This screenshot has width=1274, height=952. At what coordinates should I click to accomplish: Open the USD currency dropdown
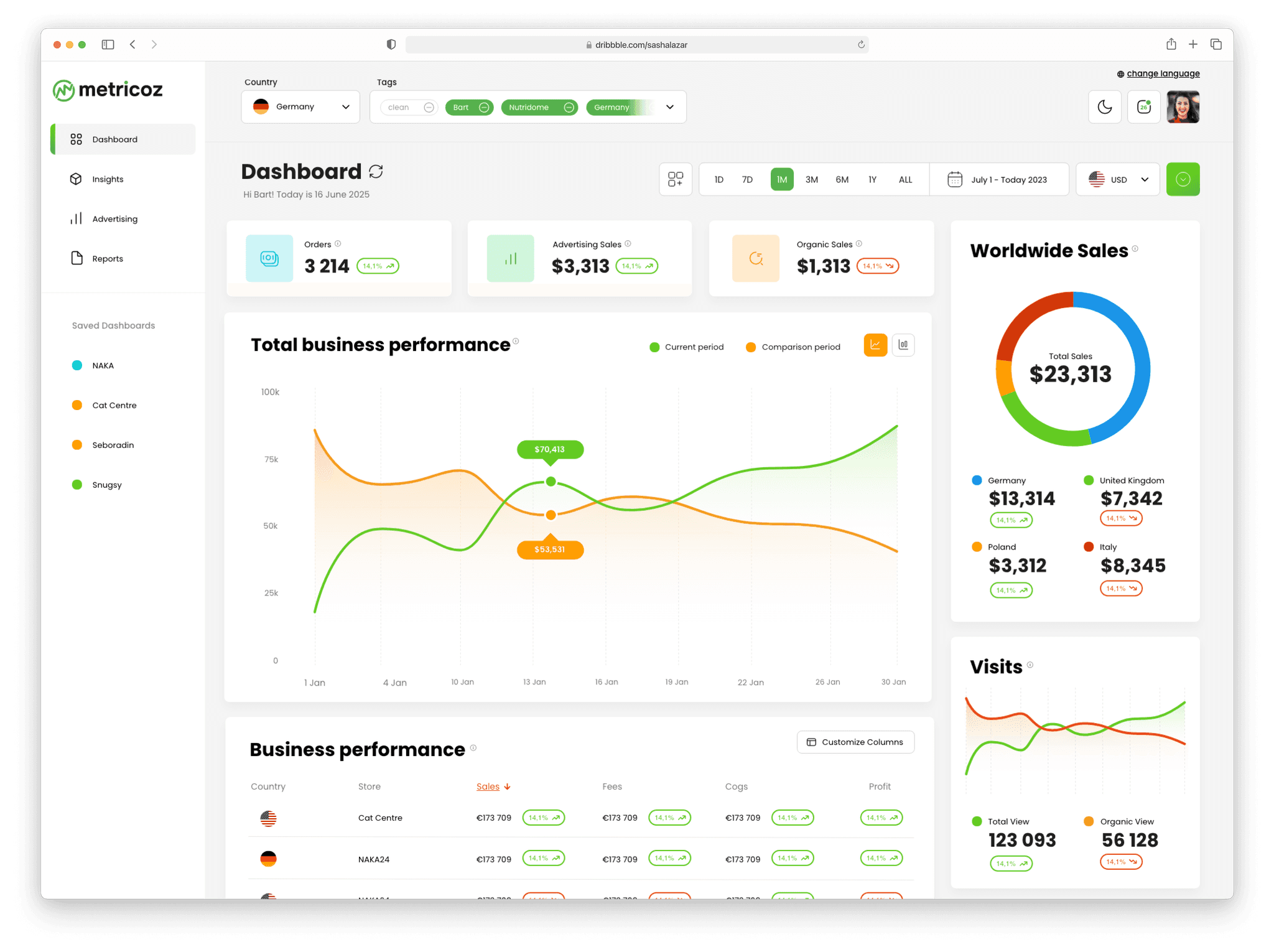(x=1118, y=180)
